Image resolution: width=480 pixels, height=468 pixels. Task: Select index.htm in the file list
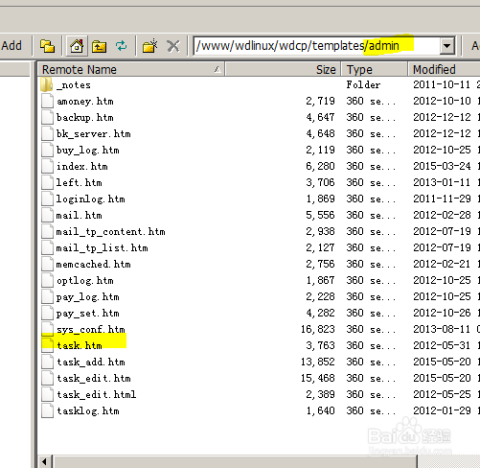(x=82, y=166)
